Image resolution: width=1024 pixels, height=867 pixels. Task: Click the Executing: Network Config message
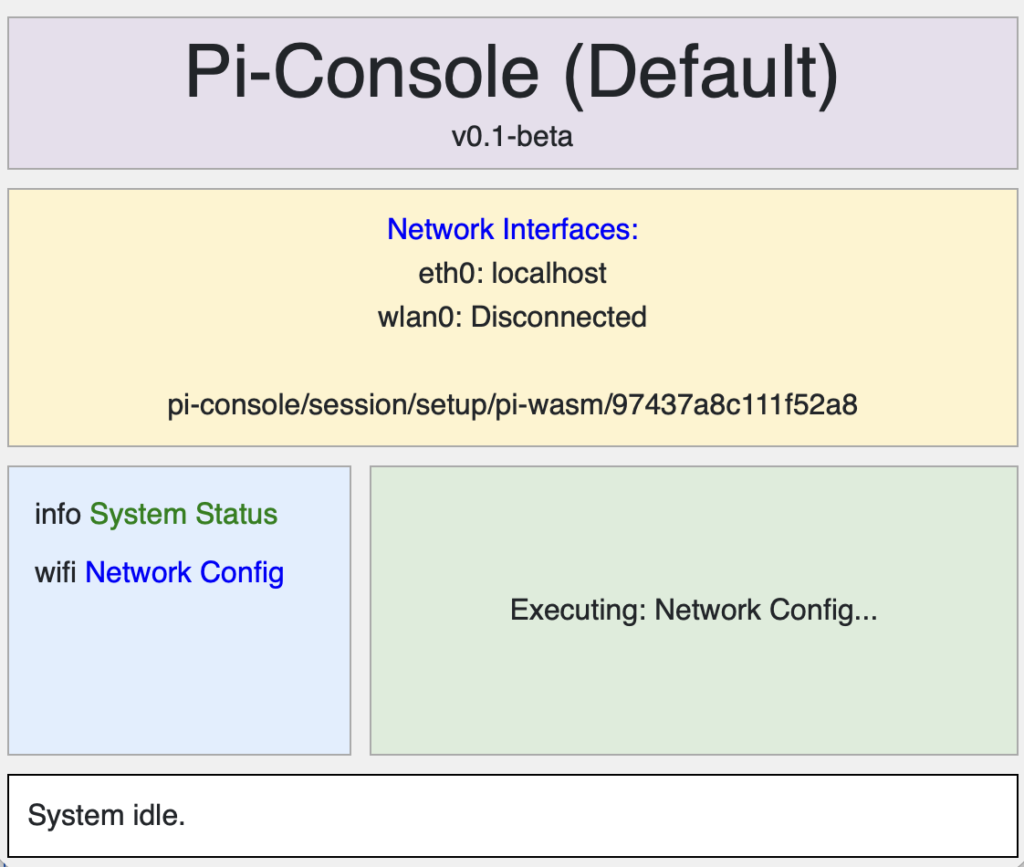[x=693, y=610]
